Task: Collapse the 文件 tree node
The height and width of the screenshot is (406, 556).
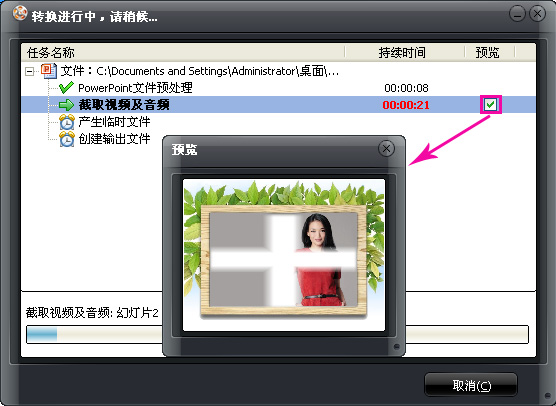Action: click(x=29, y=72)
